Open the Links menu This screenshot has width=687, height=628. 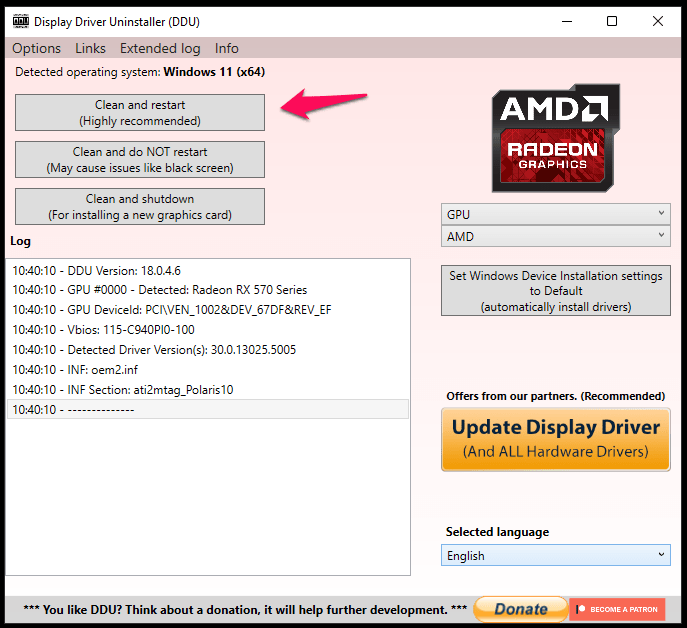[90, 48]
